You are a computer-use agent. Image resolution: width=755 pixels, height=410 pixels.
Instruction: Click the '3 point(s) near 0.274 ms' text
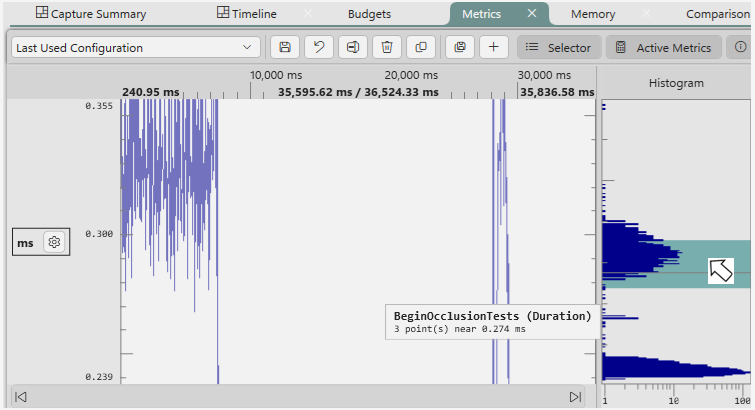[x=459, y=329]
